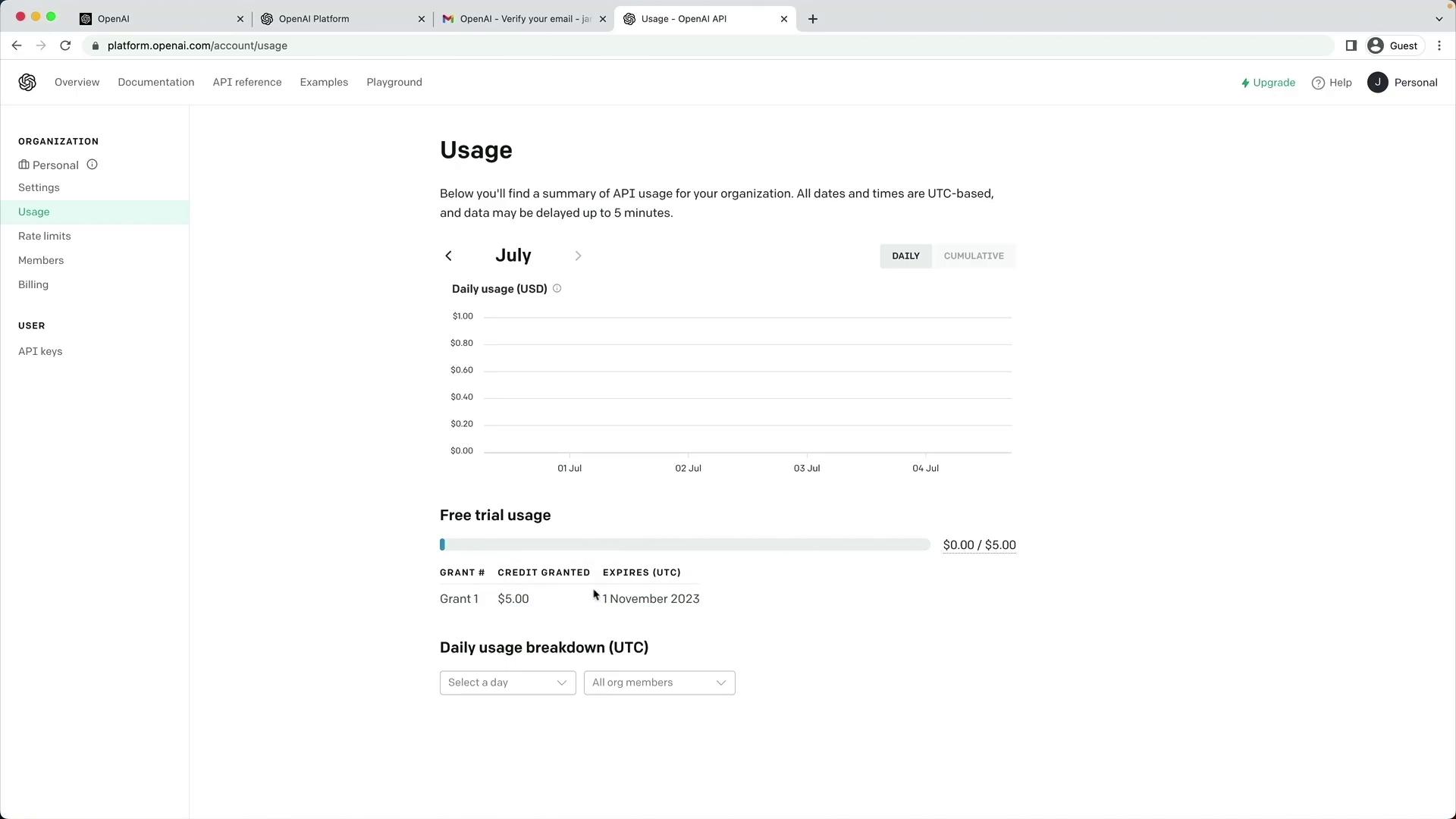Click the J avatar icon

coord(1377,83)
